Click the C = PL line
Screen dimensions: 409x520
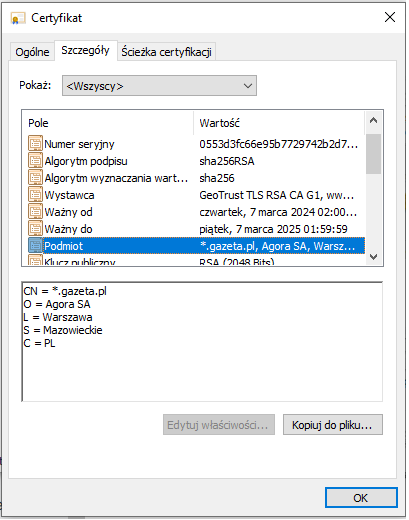(39, 343)
